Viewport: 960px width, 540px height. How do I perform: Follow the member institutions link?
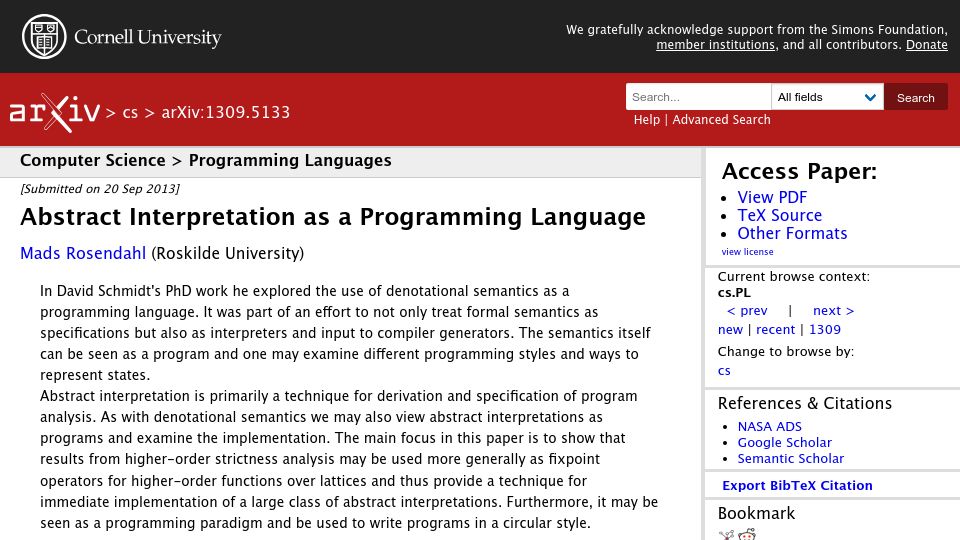coord(715,45)
